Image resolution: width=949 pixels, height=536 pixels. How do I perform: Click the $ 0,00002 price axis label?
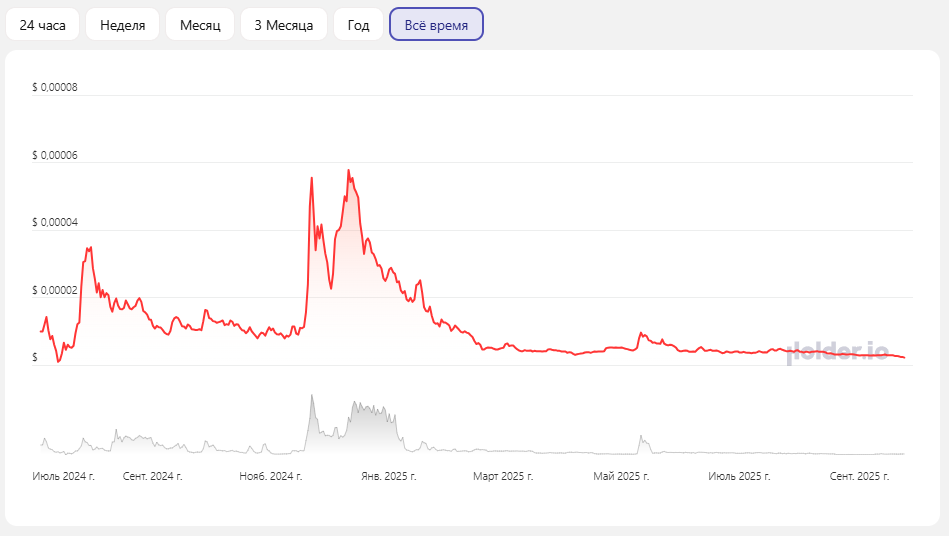[55, 290]
